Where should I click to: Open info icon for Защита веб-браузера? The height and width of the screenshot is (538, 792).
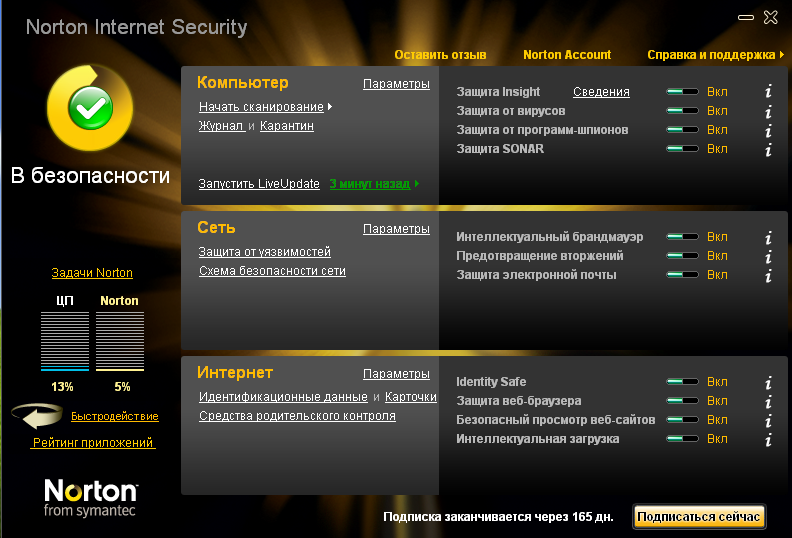click(x=768, y=402)
